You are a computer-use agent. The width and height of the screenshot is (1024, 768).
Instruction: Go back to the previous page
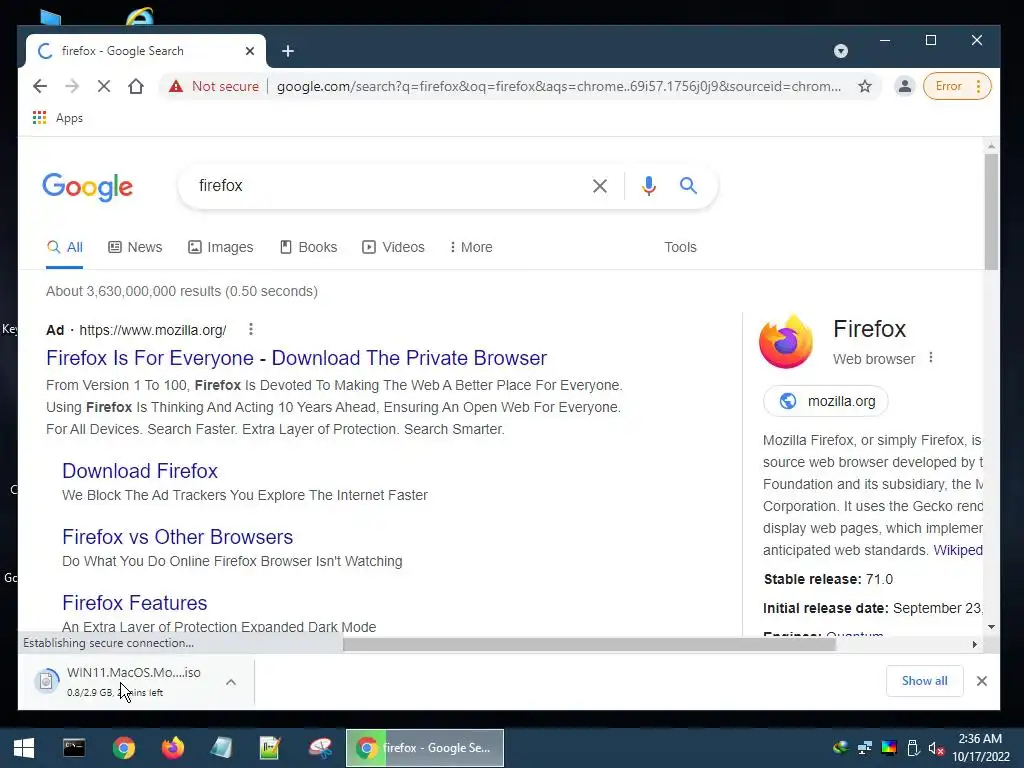point(40,86)
